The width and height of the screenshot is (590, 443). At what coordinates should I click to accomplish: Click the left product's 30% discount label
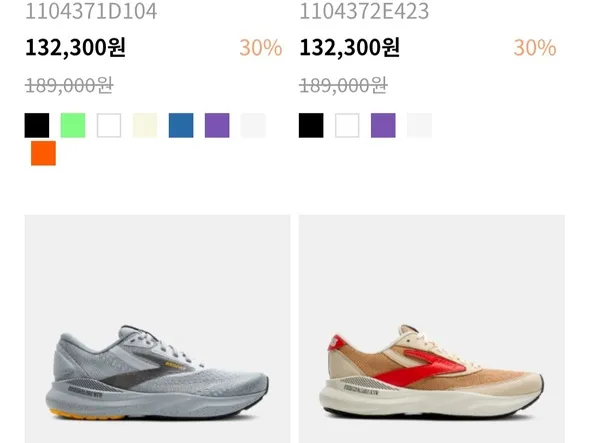click(x=261, y=48)
